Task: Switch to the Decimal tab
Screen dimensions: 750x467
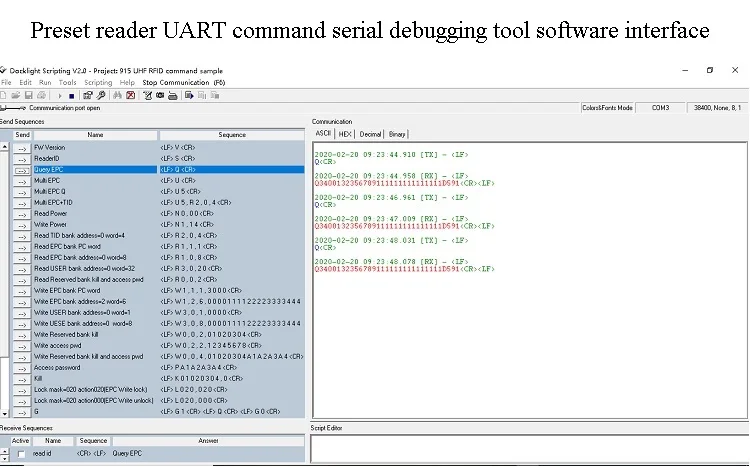Action: coord(370,134)
